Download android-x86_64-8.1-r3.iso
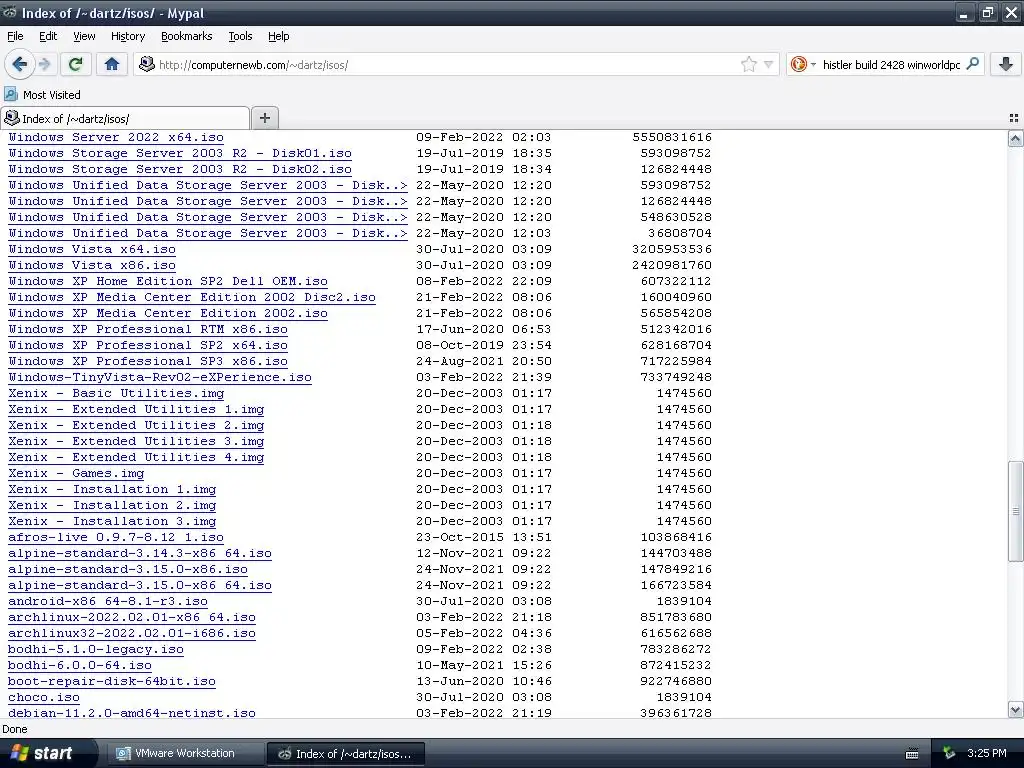Image resolution: width=1024 pixels, height=768 pixels. [108, 601]
